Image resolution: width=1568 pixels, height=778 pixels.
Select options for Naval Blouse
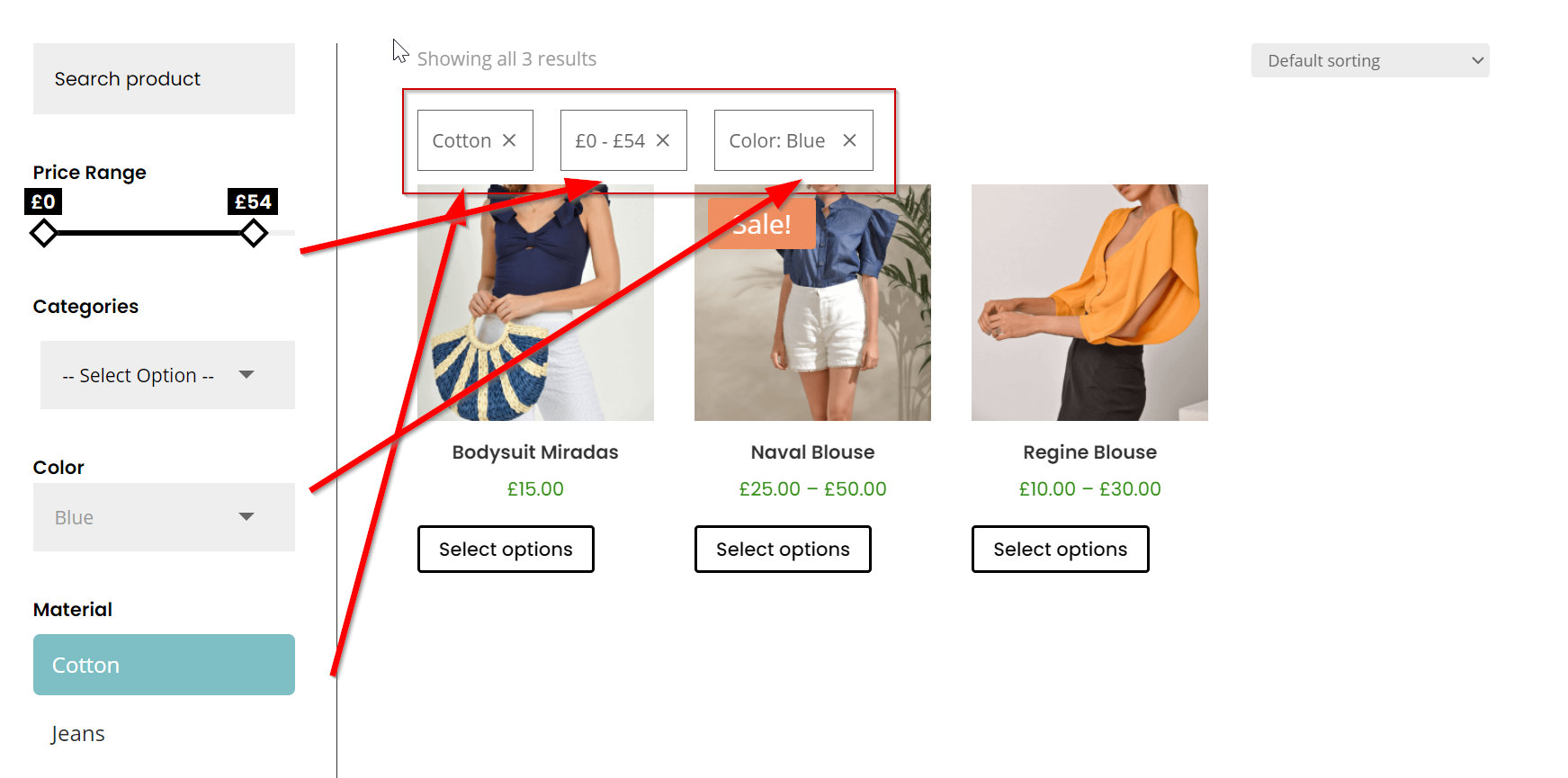tap(783, 549)
